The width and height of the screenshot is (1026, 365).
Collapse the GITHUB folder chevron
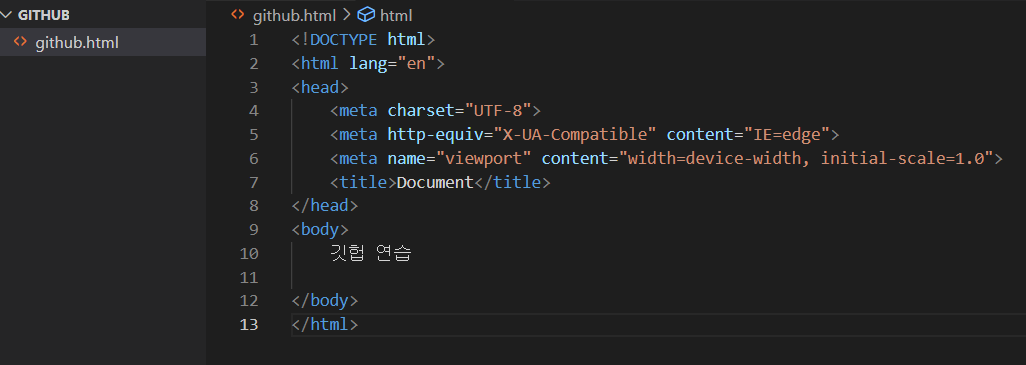[x=7, y=15]
